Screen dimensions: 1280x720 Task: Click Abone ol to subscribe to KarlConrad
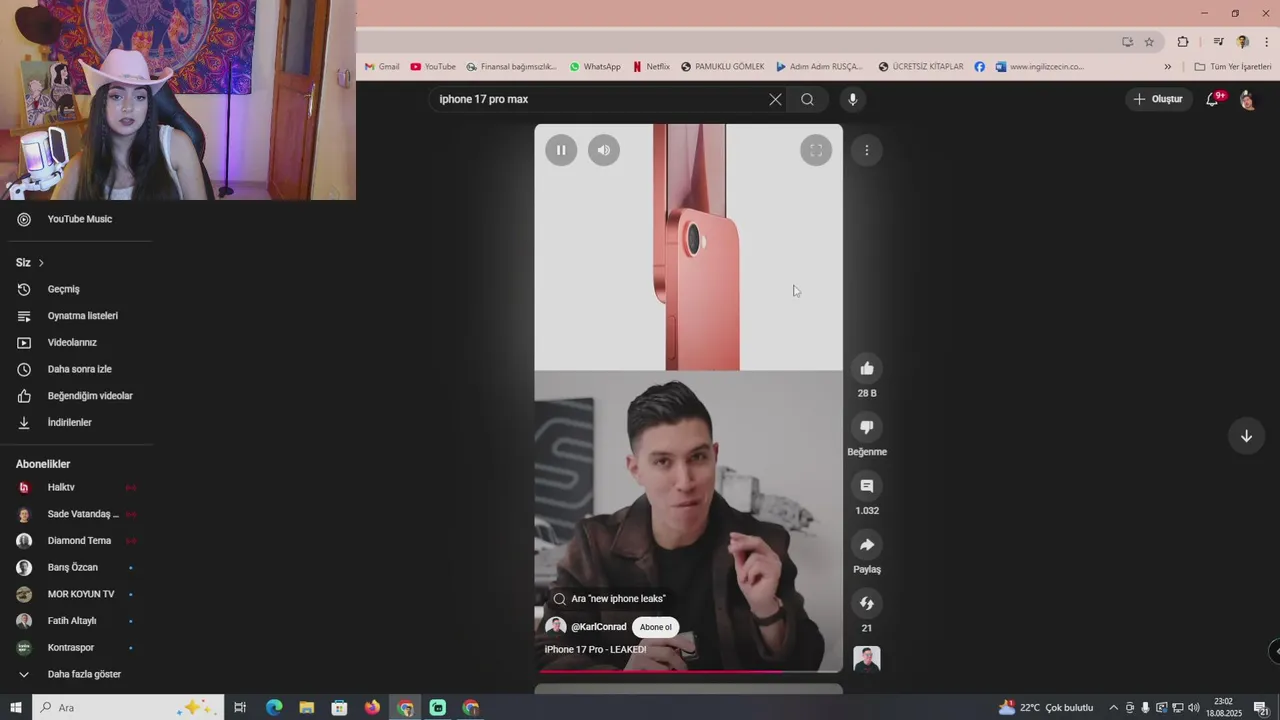pos(656,627)
